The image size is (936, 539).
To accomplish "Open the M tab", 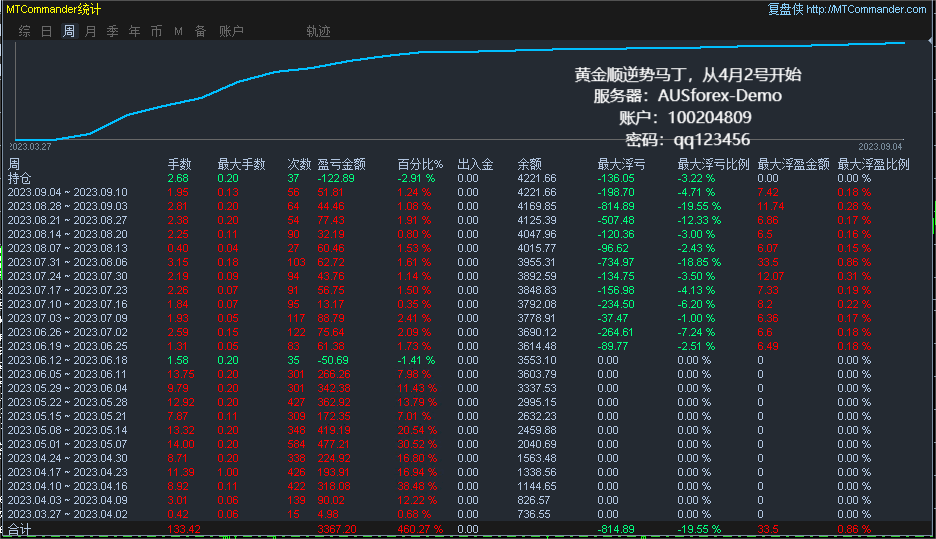I will pos(178,31).
